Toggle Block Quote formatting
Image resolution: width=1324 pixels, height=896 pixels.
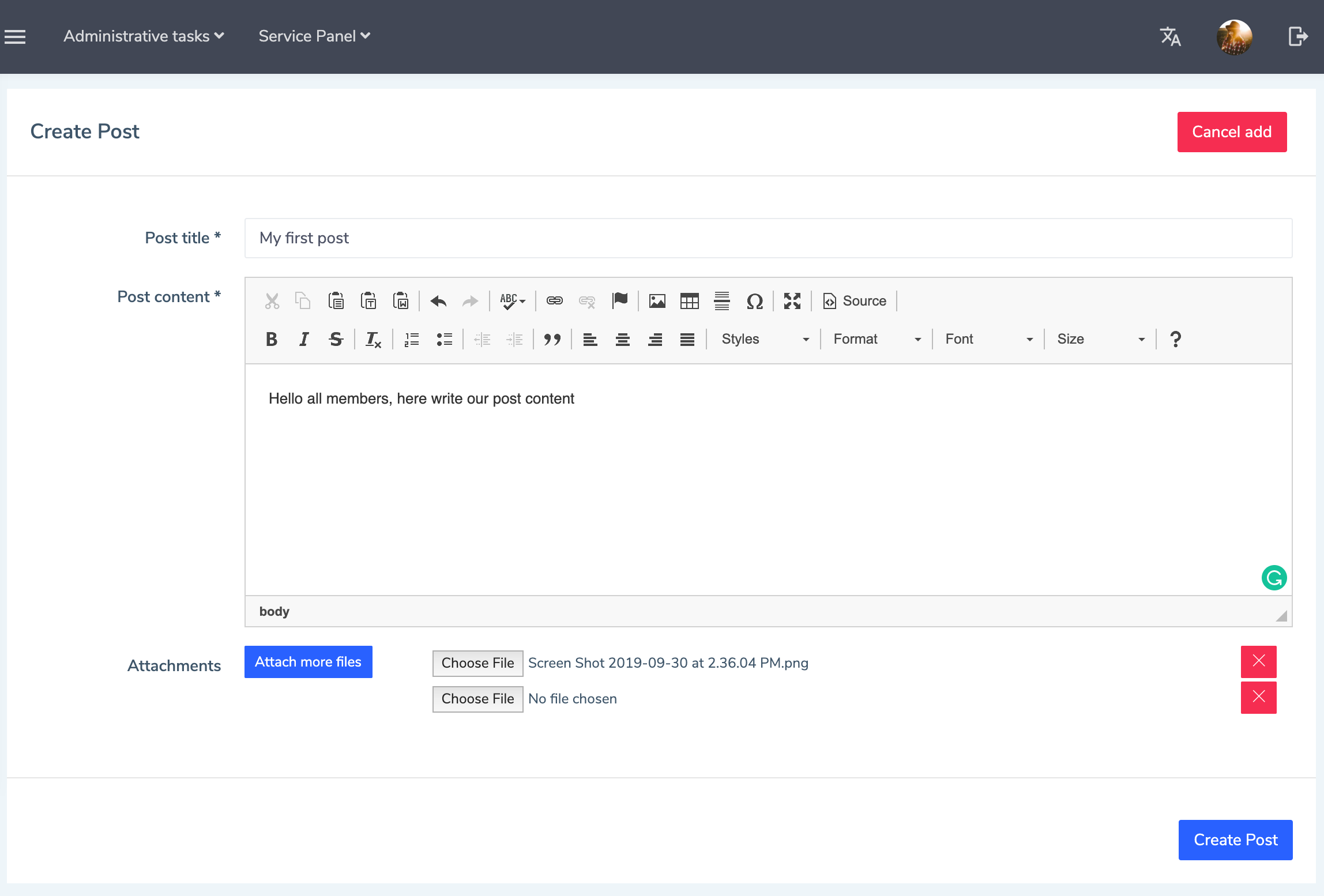pos(552,339)
